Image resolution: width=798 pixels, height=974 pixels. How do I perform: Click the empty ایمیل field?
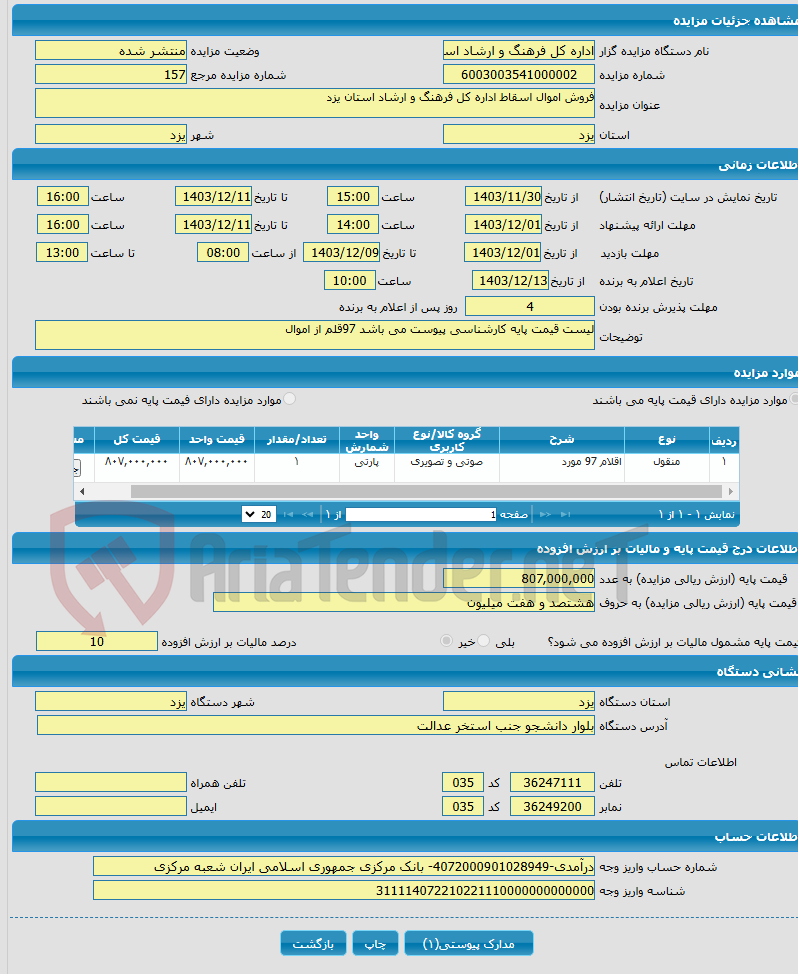111,806
